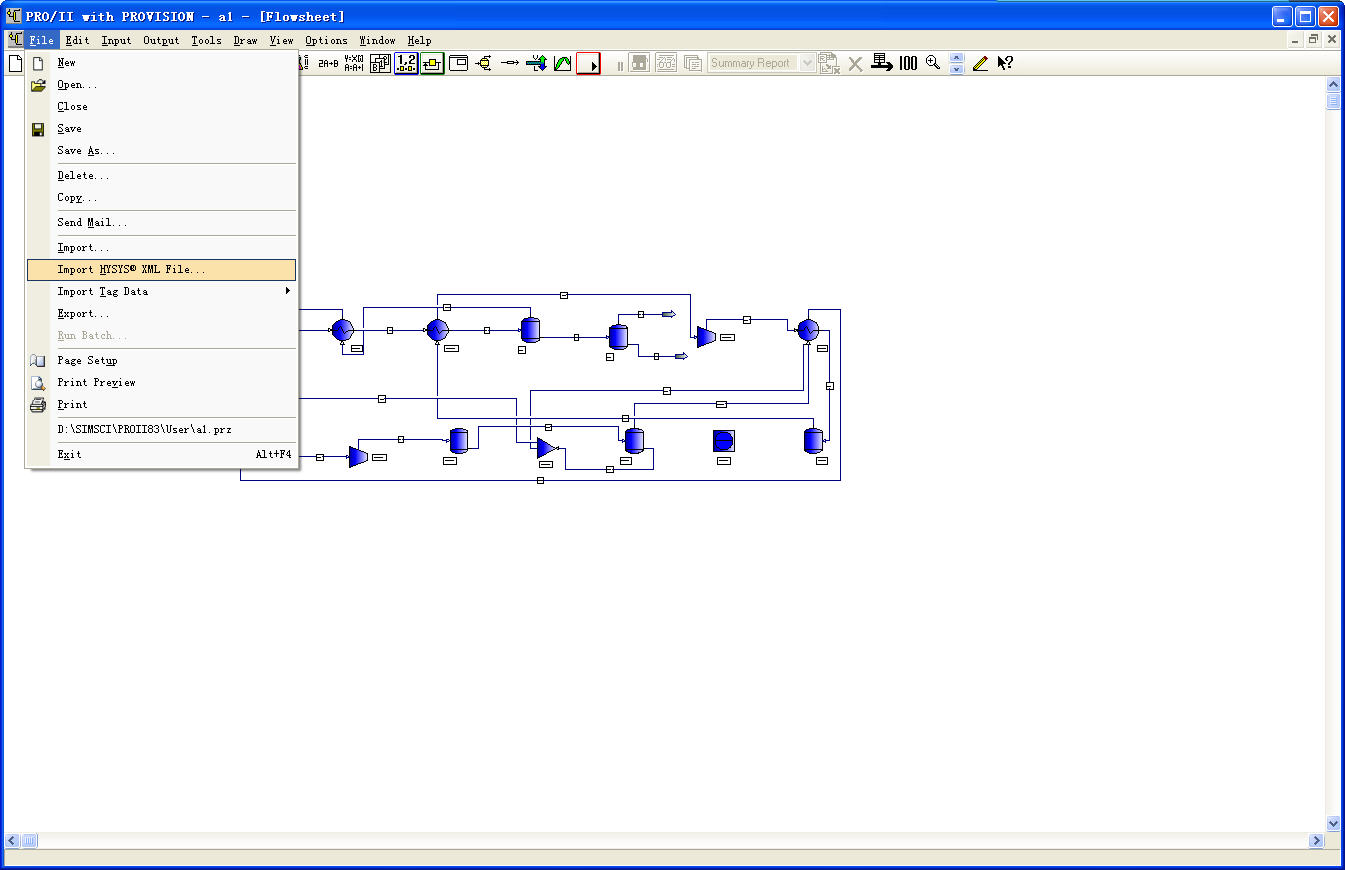Open the Help menu
Viewport: 1345px width, 870px height.
tap(419, 41)
